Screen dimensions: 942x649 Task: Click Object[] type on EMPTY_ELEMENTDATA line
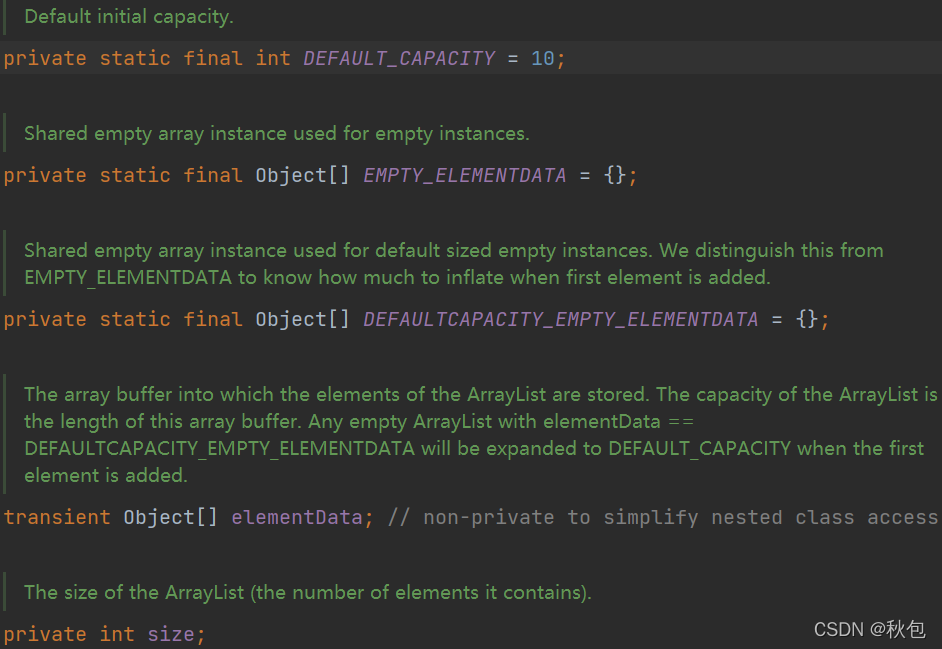[302, 175]
